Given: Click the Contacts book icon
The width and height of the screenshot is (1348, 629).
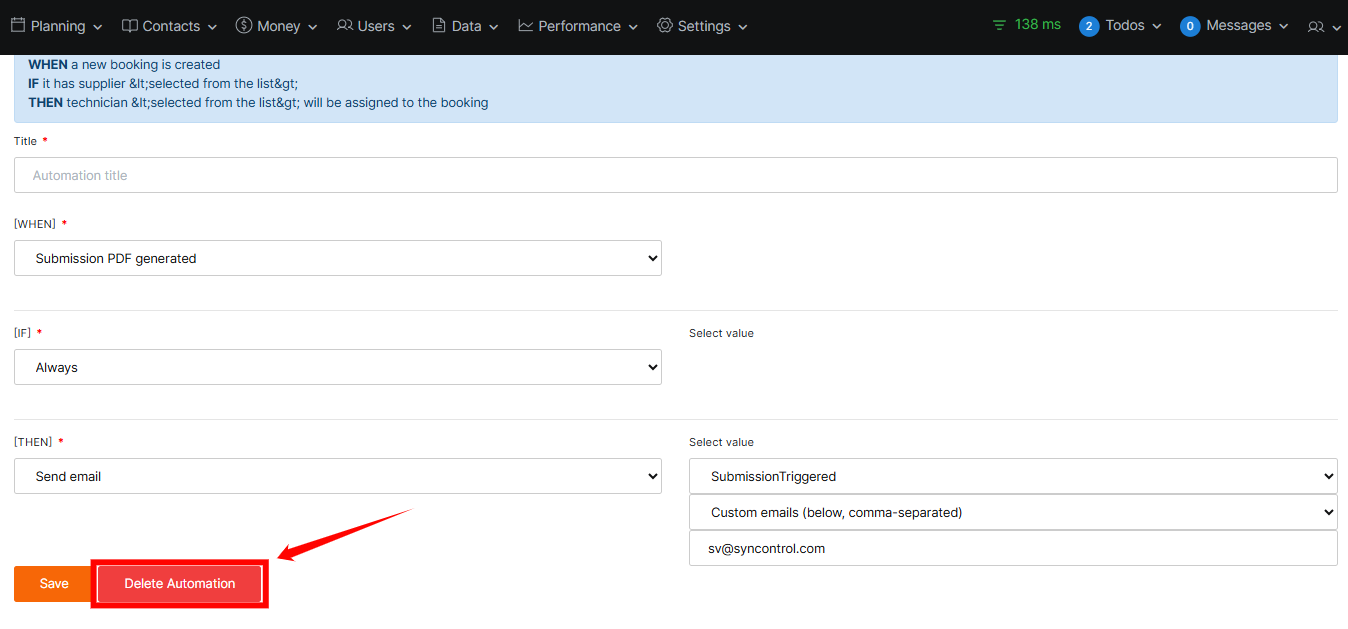Looking at the screenshot, I should click(x=130, y=26).
